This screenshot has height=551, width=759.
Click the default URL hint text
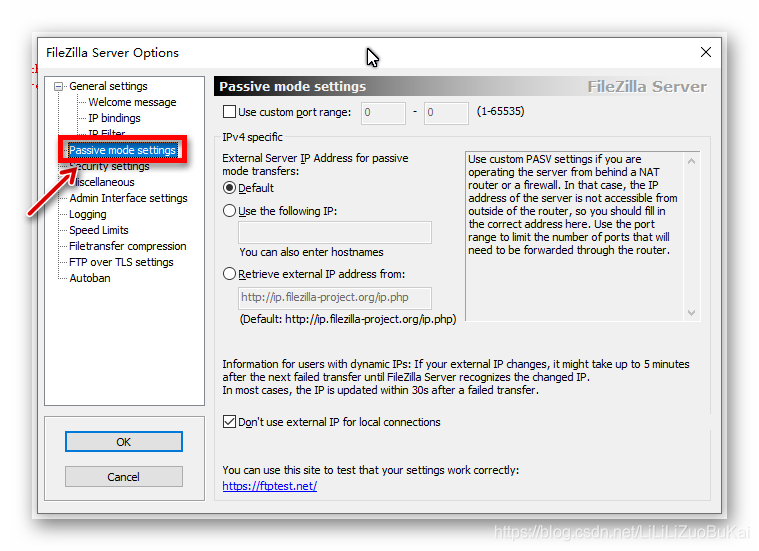pos(348,320)
